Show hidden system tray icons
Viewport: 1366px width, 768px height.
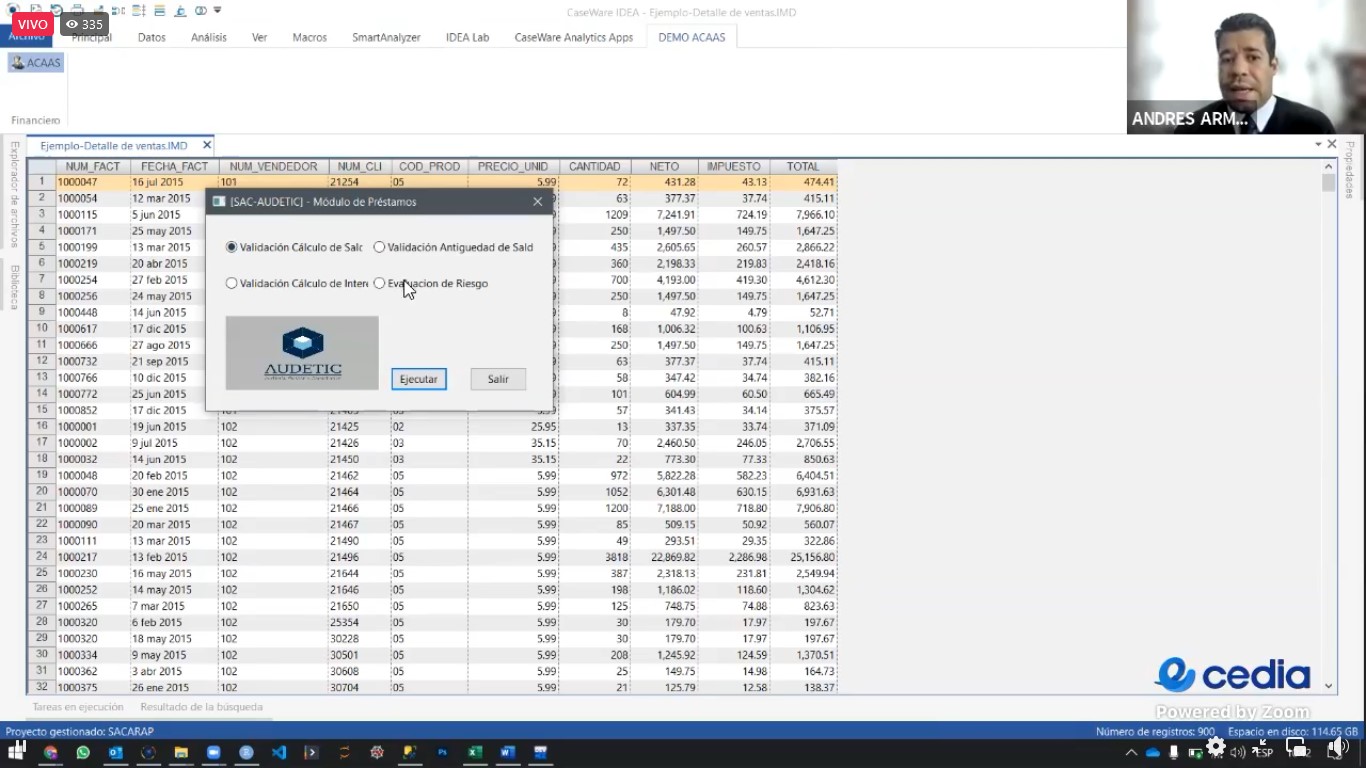coord(1131,752)
